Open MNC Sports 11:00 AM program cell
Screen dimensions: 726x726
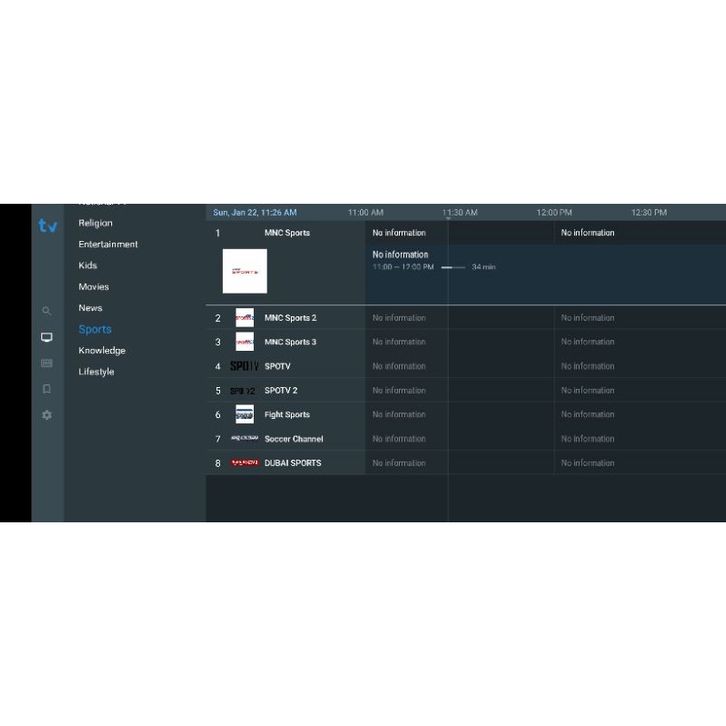click(459, 233)
